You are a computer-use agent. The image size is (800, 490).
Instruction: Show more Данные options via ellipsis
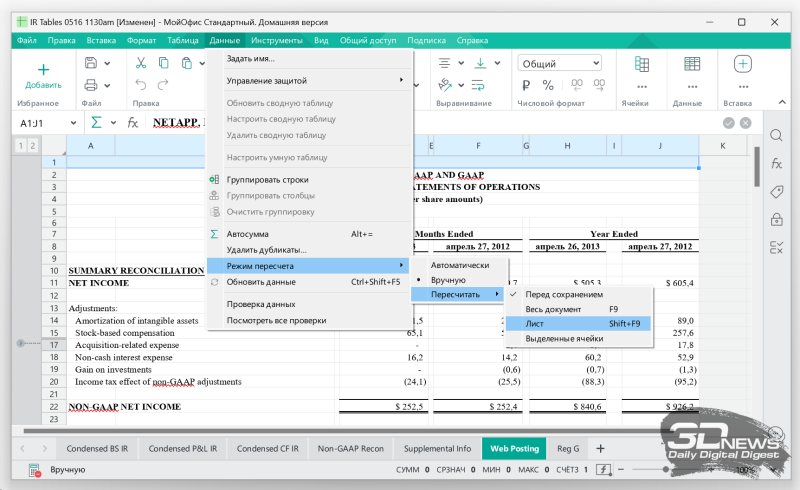[692, 87]
